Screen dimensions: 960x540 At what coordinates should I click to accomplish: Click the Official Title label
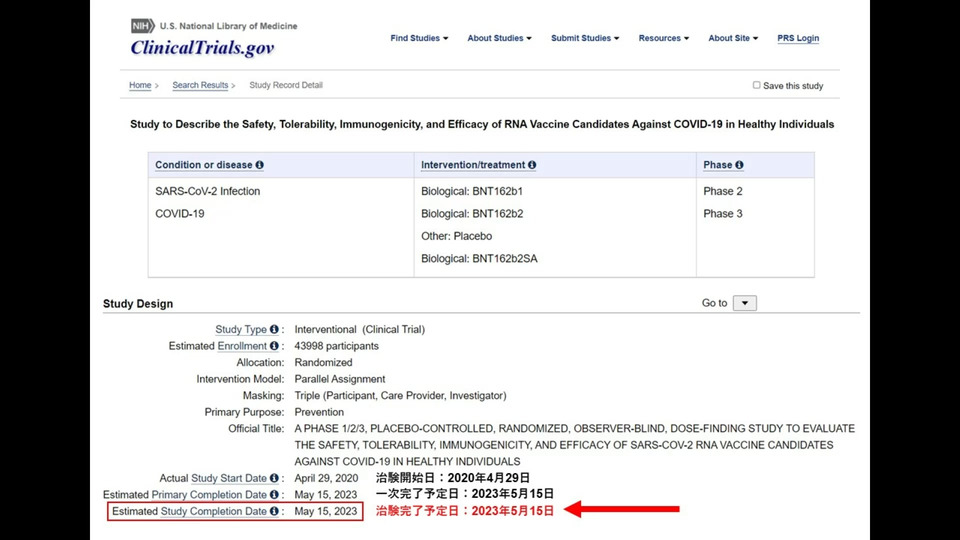pos(256,429)
